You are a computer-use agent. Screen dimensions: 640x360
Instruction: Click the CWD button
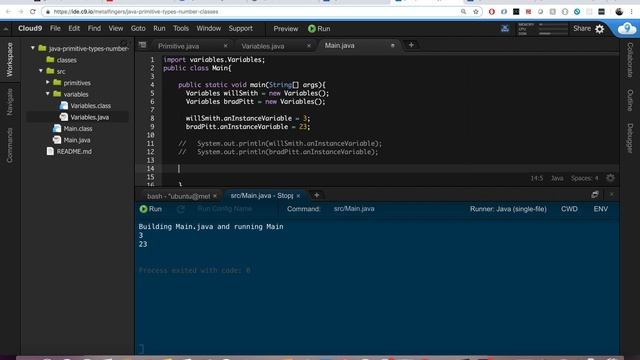click(569, 209)
